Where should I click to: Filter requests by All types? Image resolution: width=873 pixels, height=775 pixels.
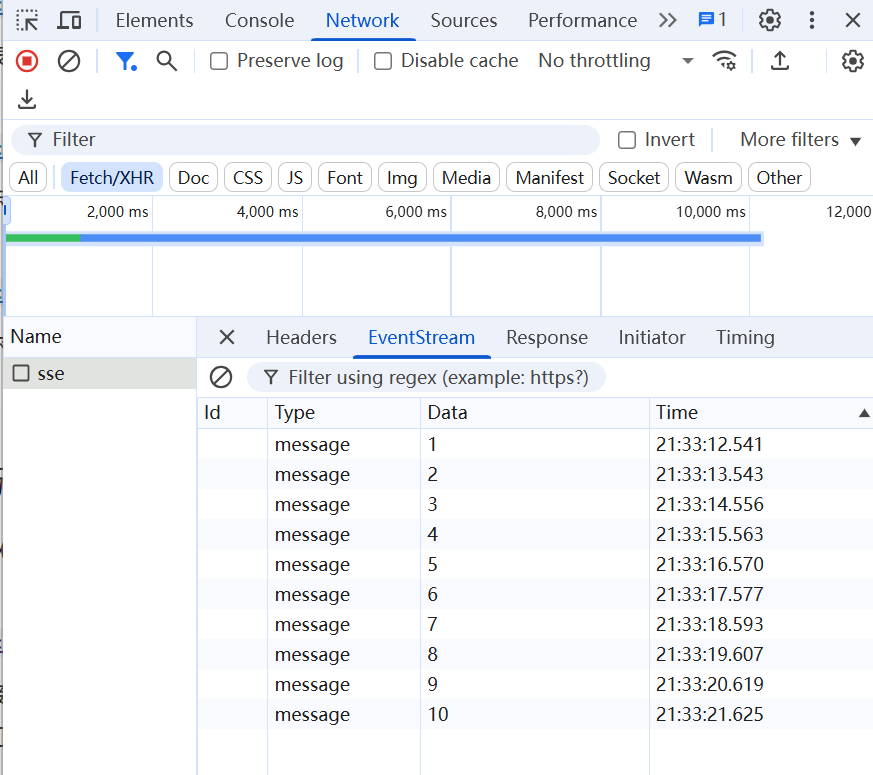(28, 178)
